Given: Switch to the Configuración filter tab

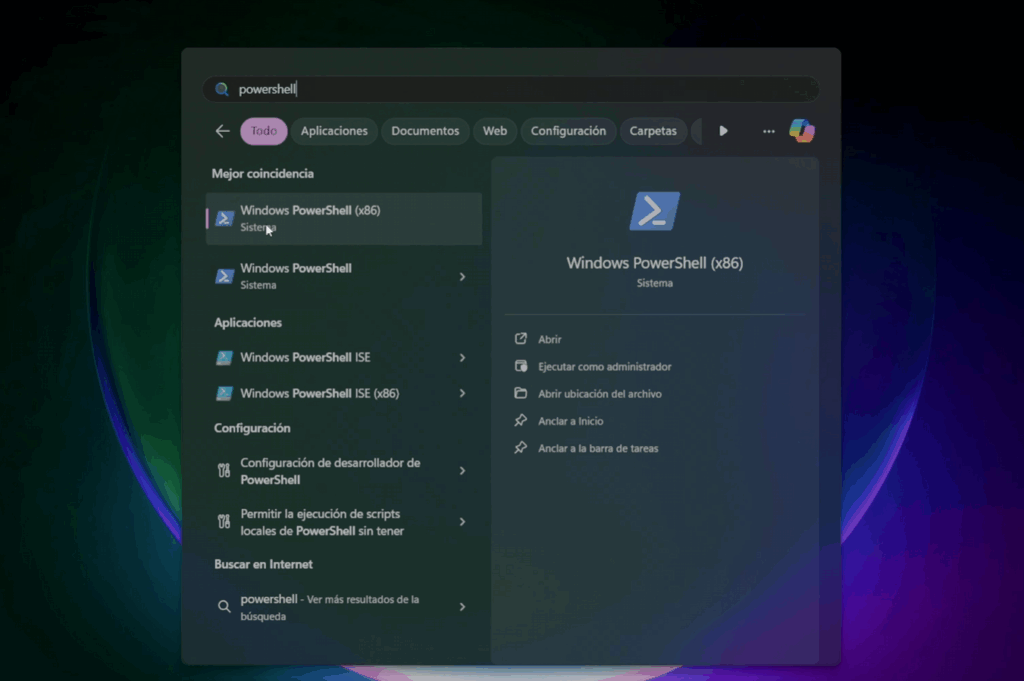Looking at the screenshot, I should click(x=568, y=131).
